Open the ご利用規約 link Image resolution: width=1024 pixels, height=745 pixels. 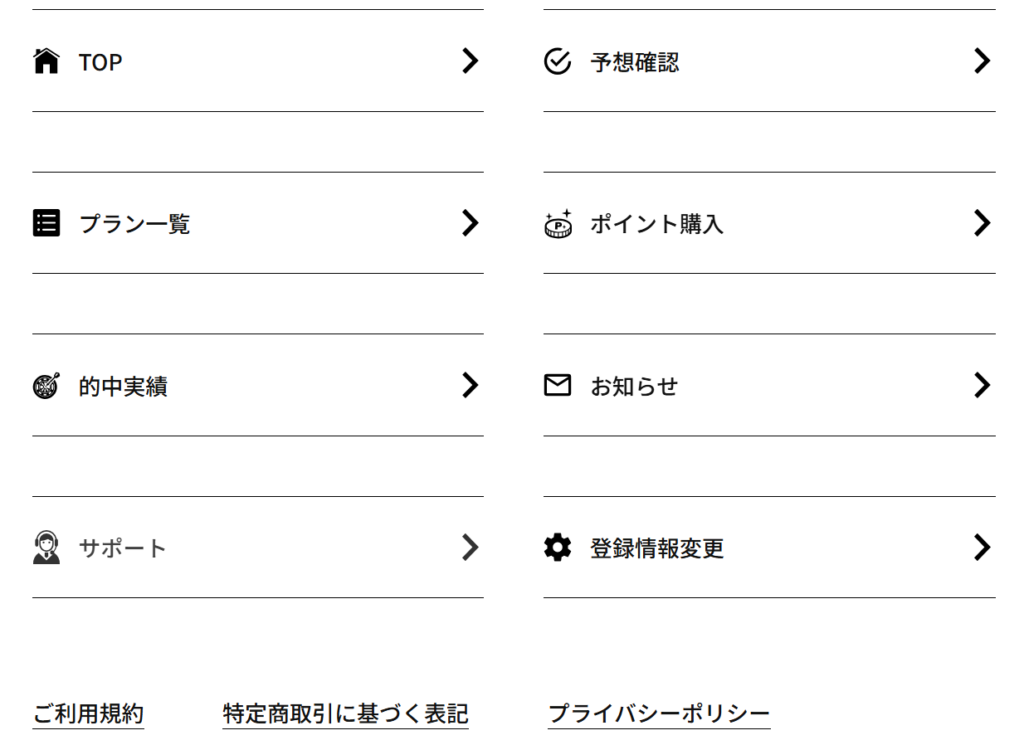tap(88, 713)
